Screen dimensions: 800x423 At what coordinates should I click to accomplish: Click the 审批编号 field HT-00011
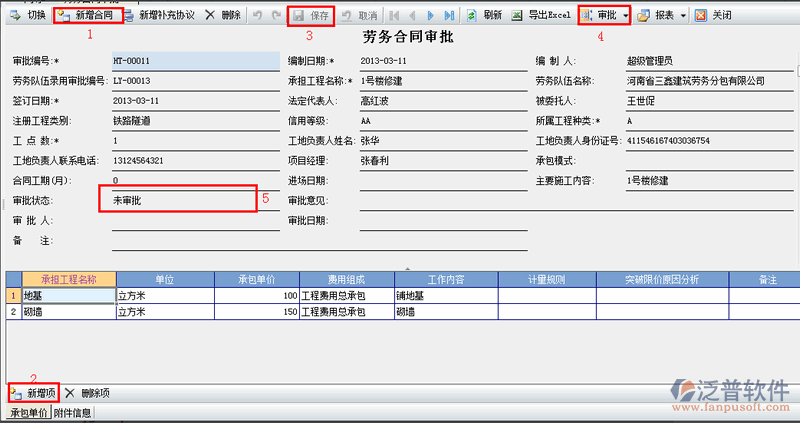tap(196, 61)
